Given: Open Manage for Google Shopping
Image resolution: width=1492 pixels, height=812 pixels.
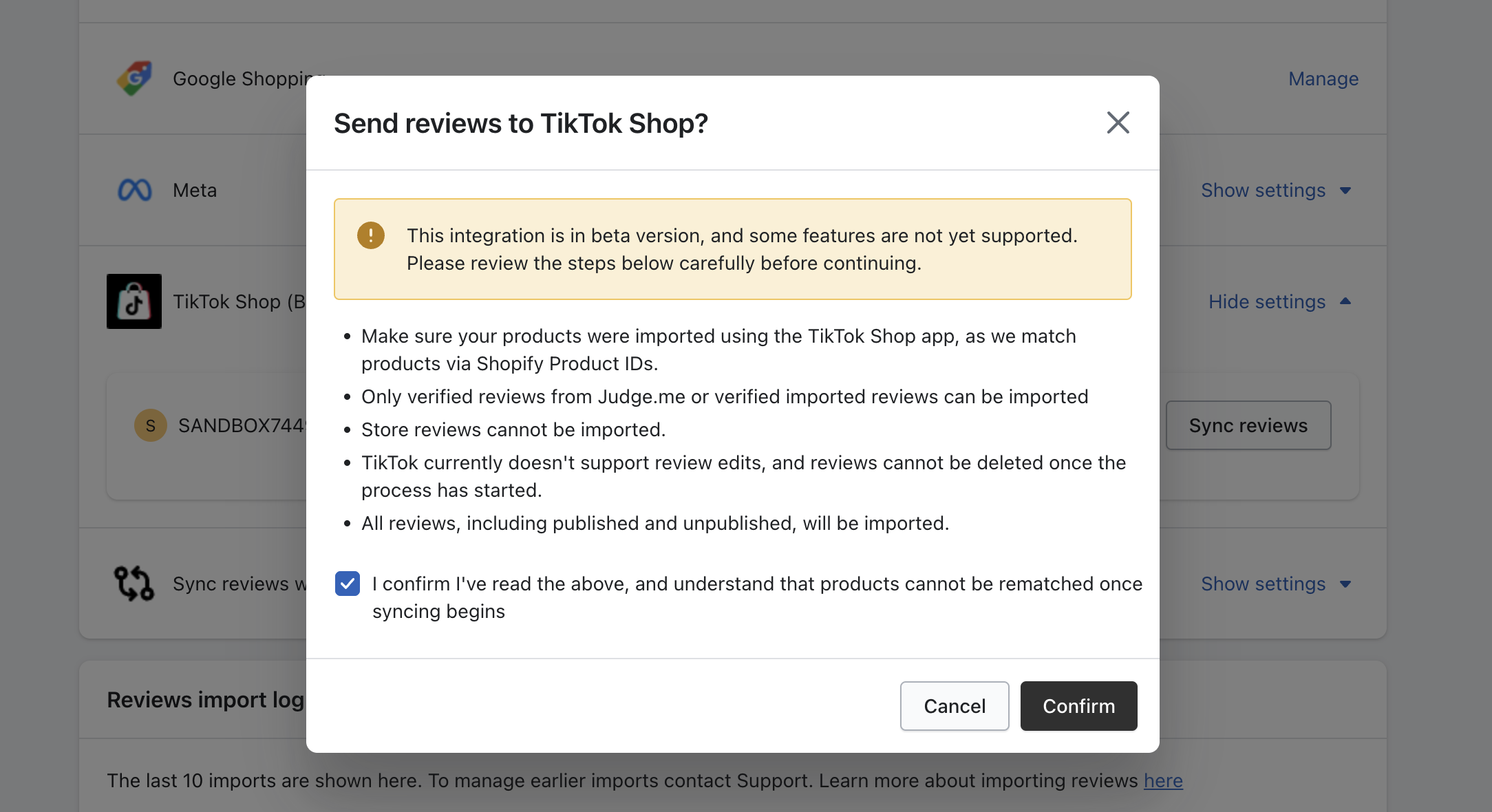Looking at the screenshot, I should (x=1323, y=78).
